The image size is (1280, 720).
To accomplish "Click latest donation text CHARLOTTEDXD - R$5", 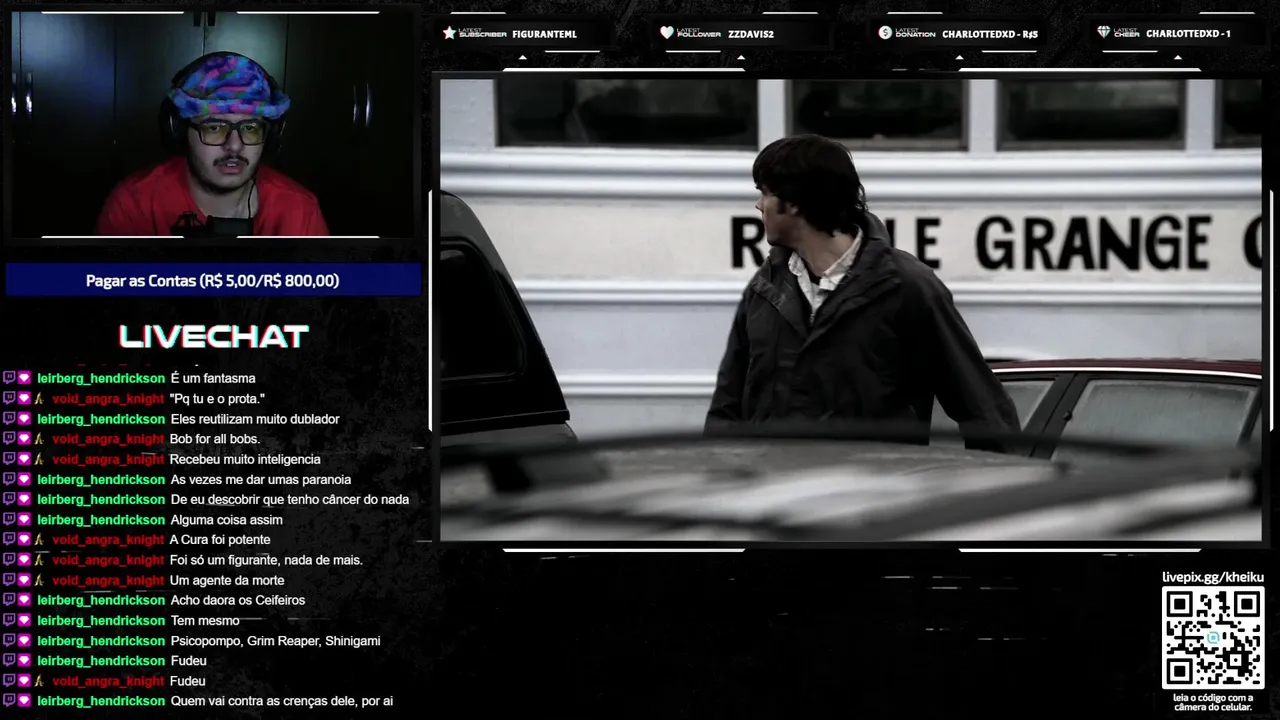I will [990, 34].
